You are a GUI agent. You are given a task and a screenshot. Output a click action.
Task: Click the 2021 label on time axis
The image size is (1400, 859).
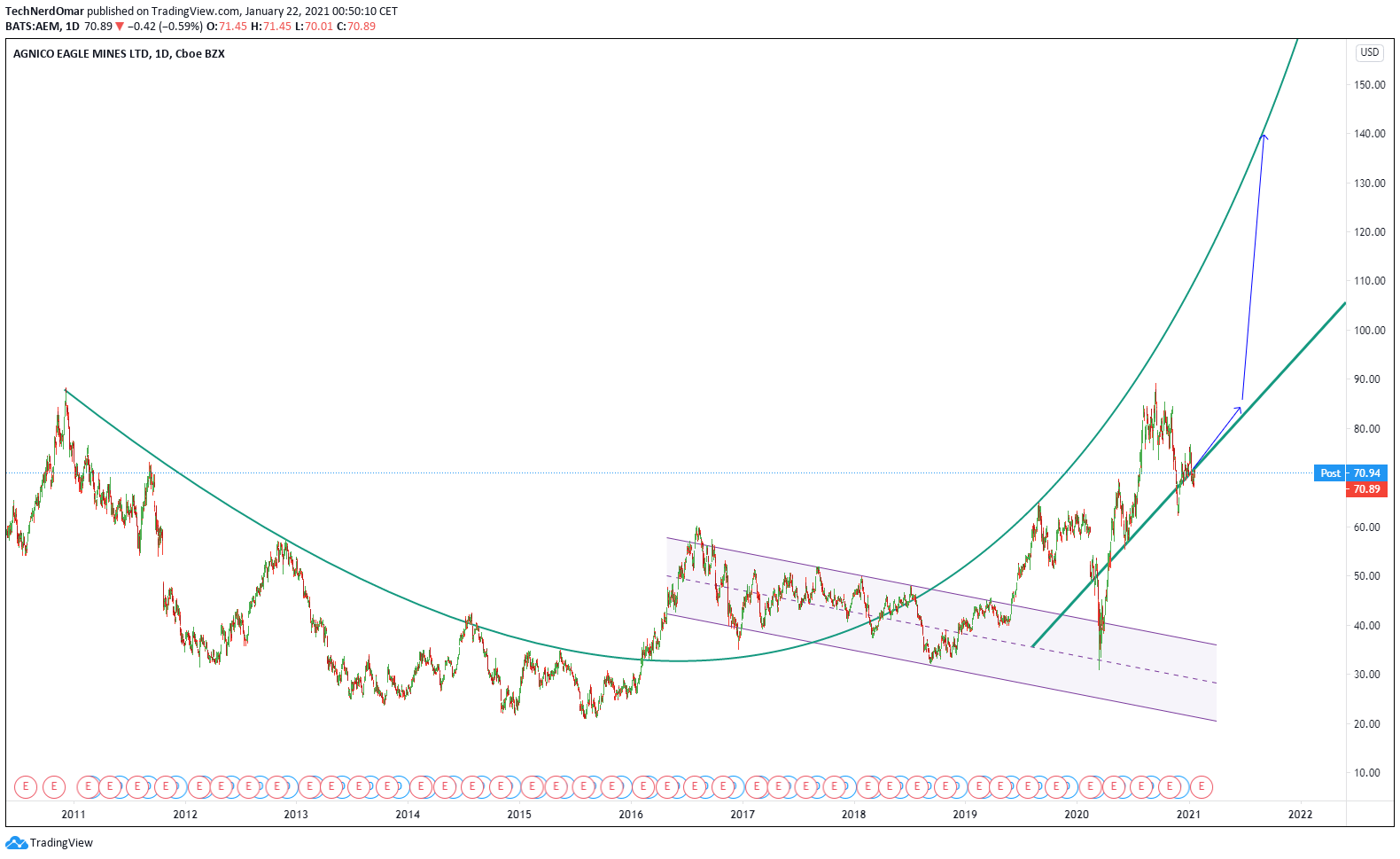point(1188,815)
